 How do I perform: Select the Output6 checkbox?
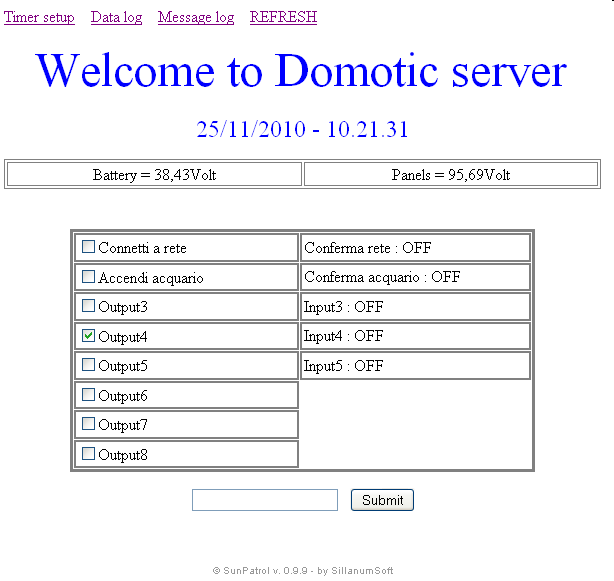pyautogui.click(x=89, y=395)
